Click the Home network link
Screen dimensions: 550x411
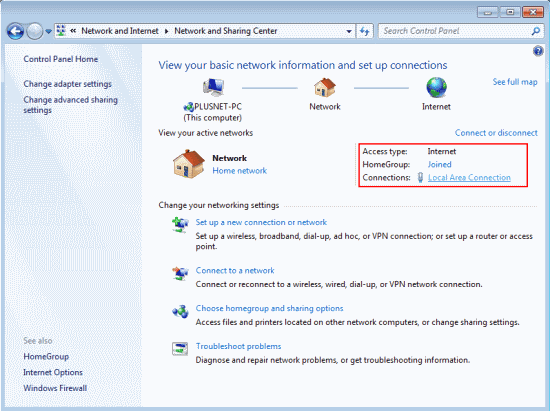pos(240,170)
